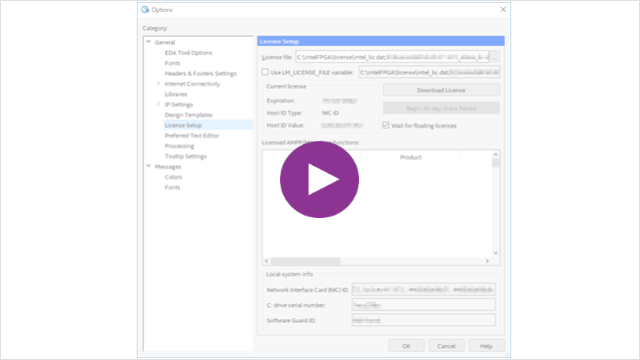Play the video with the purple play button
This screenshot has width=640, height=360.
pyautogui.click(x=319, y=179)
